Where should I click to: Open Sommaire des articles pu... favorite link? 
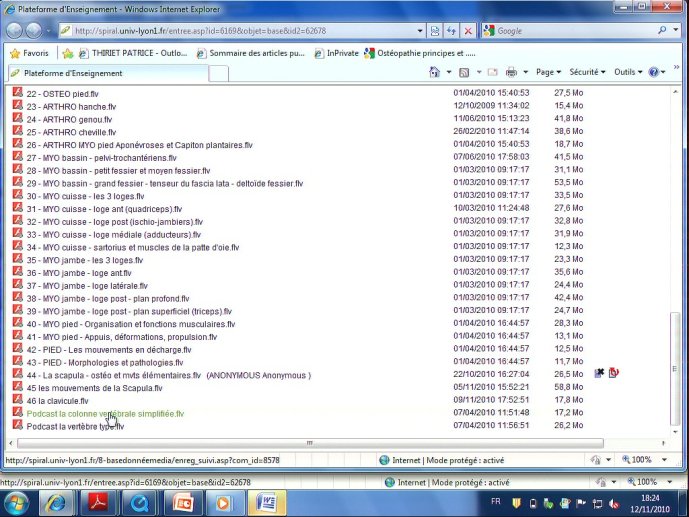[250, 53]
